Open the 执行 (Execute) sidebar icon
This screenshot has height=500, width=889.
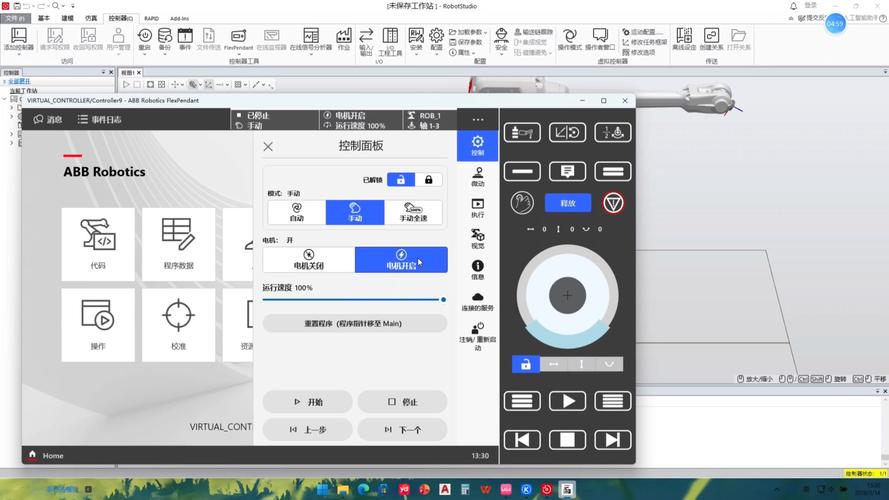tap(477, 207)
